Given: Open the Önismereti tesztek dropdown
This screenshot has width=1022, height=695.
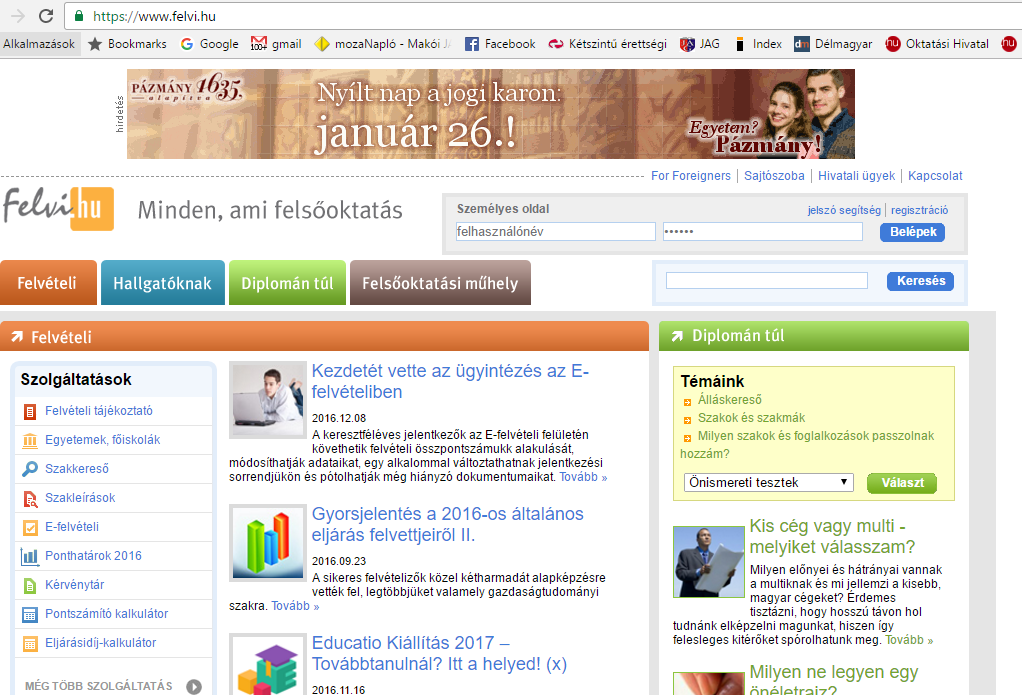Looking at the screenshot, I should [769, 482].
